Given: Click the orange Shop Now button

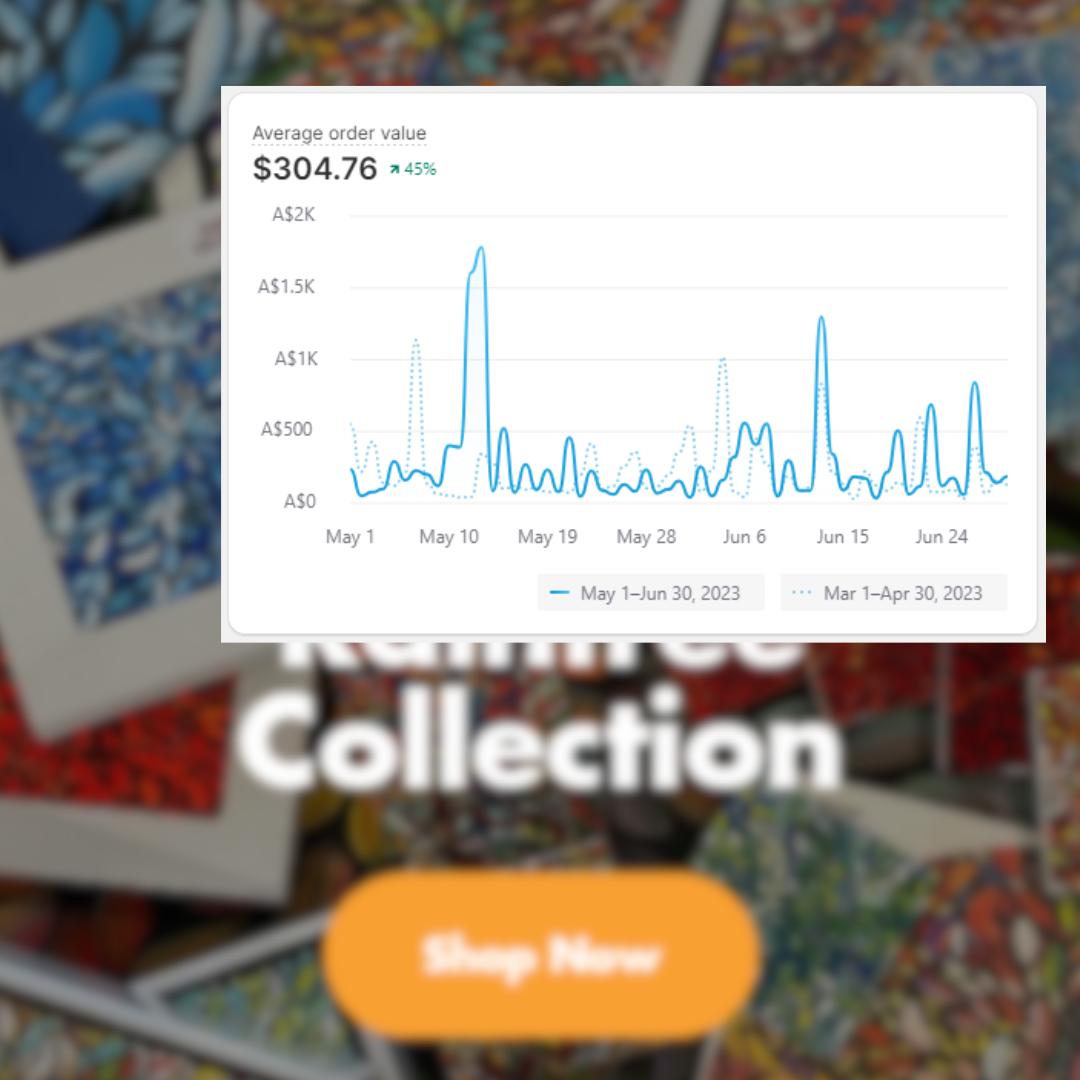Looking at the screenshot, I should [x=541, y=954].
